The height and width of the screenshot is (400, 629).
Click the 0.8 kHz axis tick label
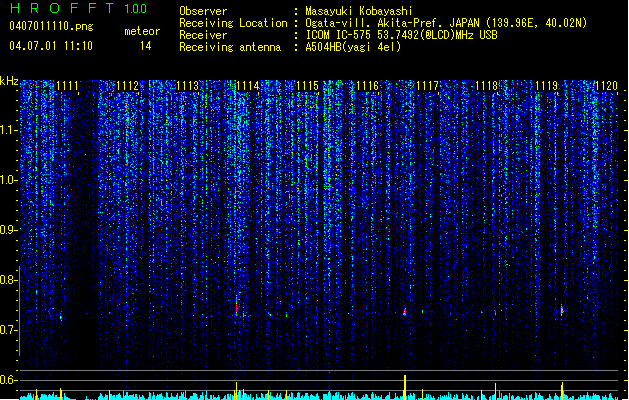(x=8, y=280)
